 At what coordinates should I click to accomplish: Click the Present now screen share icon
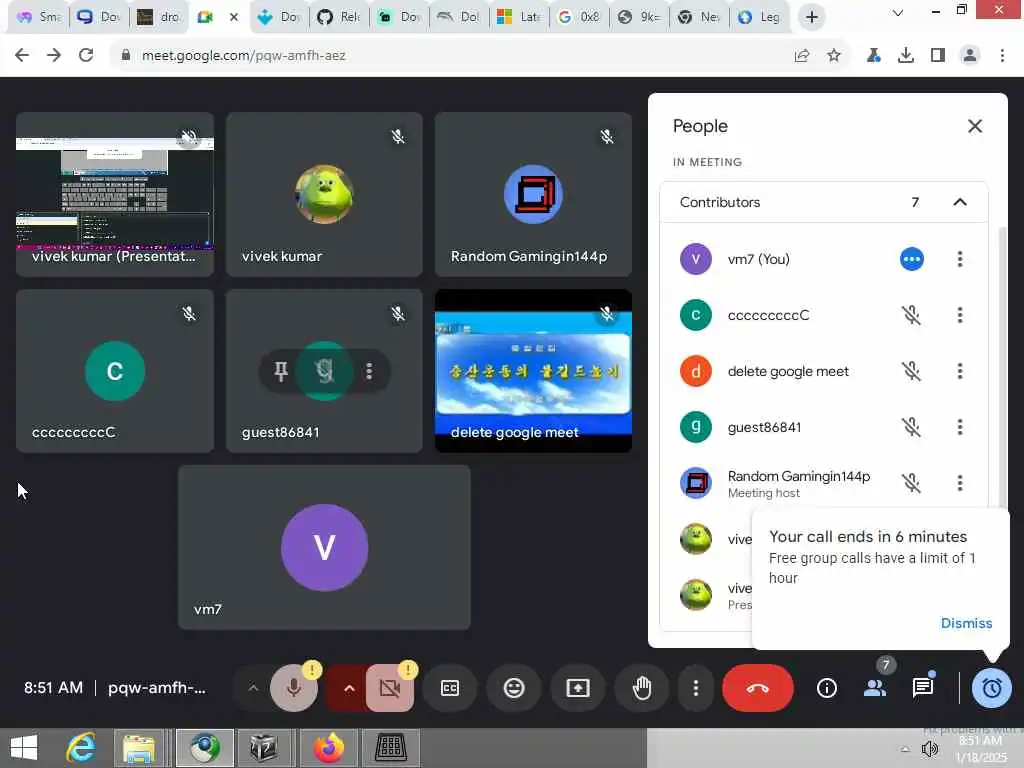(578, 688)
